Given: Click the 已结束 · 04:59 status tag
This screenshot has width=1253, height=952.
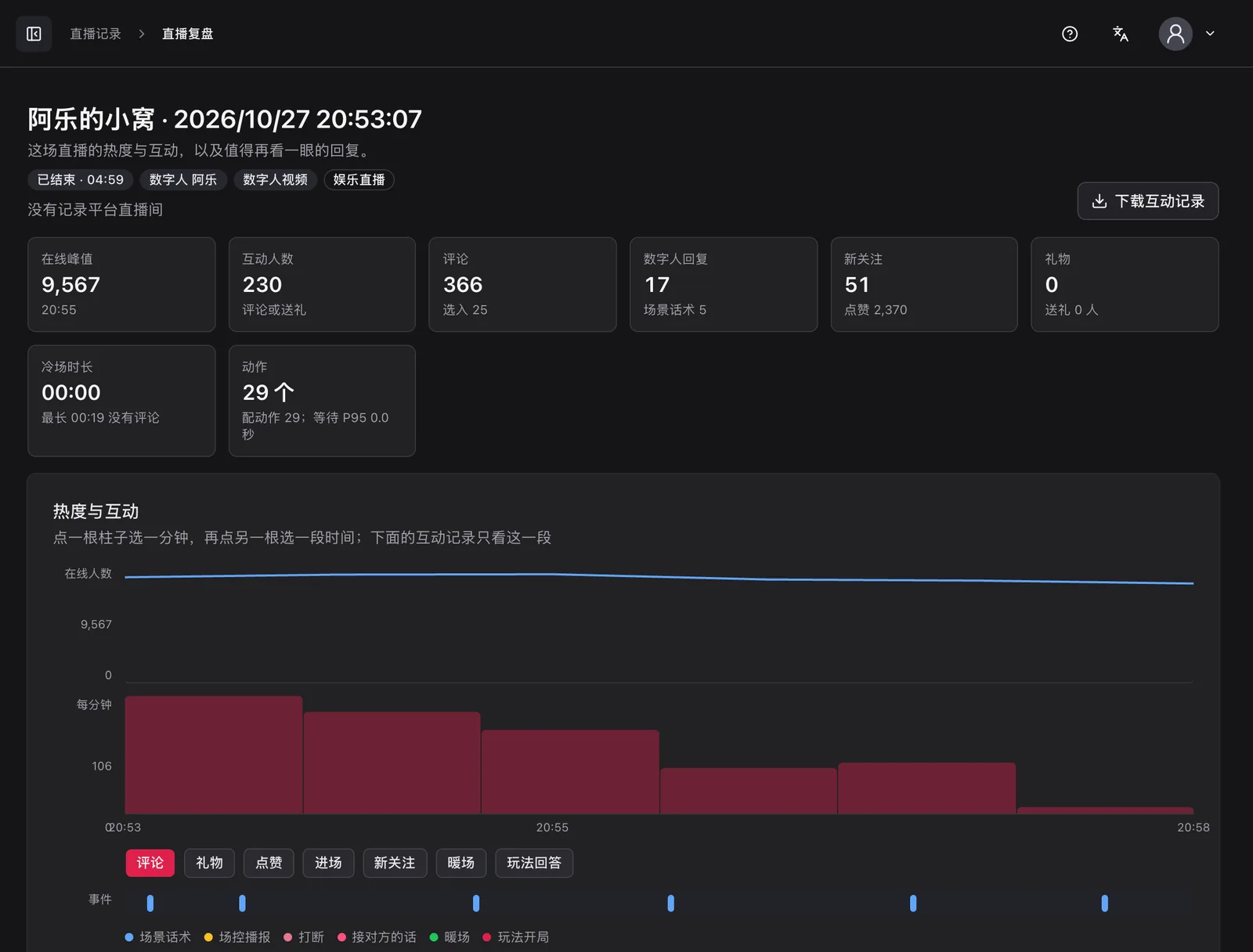Looking at the screenshot, I should [x=81, y=179].
